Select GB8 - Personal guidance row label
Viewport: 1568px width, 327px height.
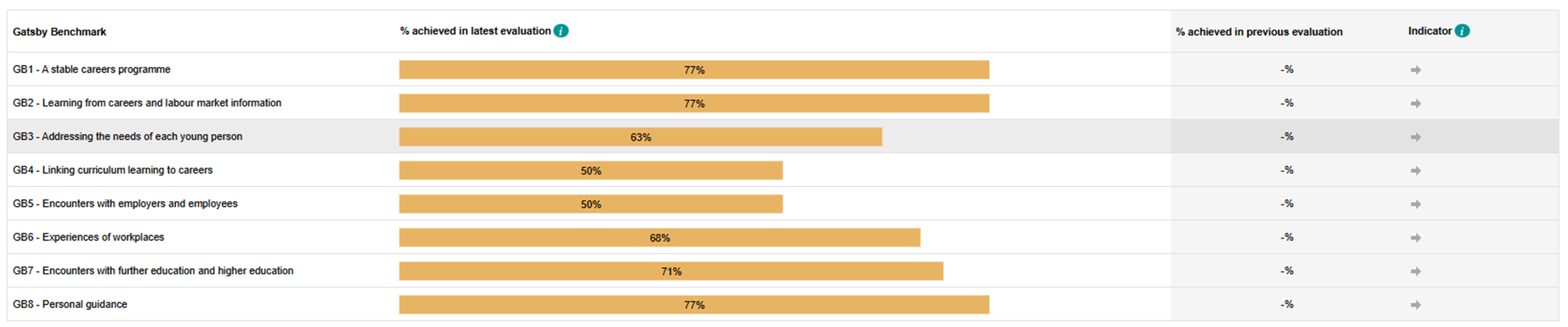[x=70, y=304]
